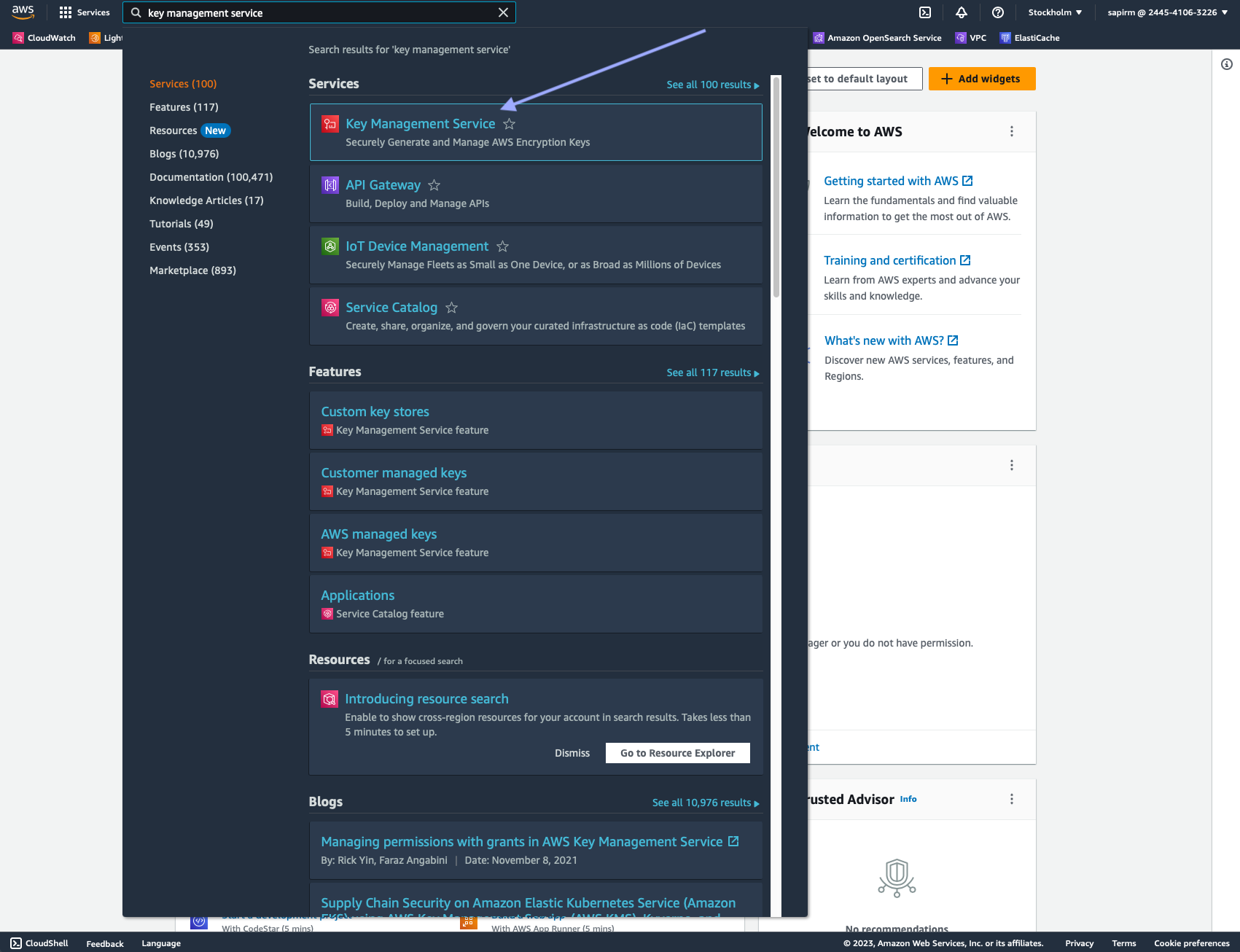This screenshot has height=952, width=1240.
Task: Dismiss the resource search prompt
Action: click(x=572, y=753)
